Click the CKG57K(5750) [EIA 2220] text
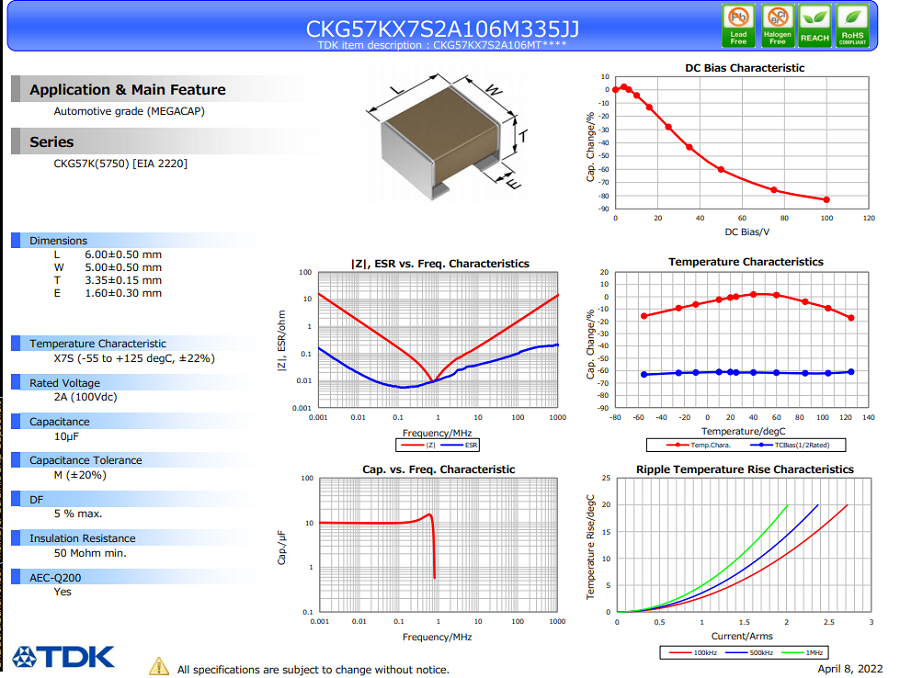Screen dimensions: 900x678 [121, 164]
